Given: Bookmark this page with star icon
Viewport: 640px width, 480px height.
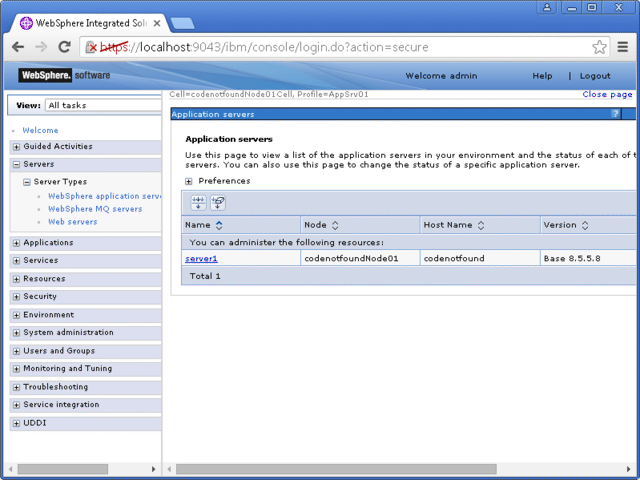Looking at the screenshot, I should (x=599, y=47).
